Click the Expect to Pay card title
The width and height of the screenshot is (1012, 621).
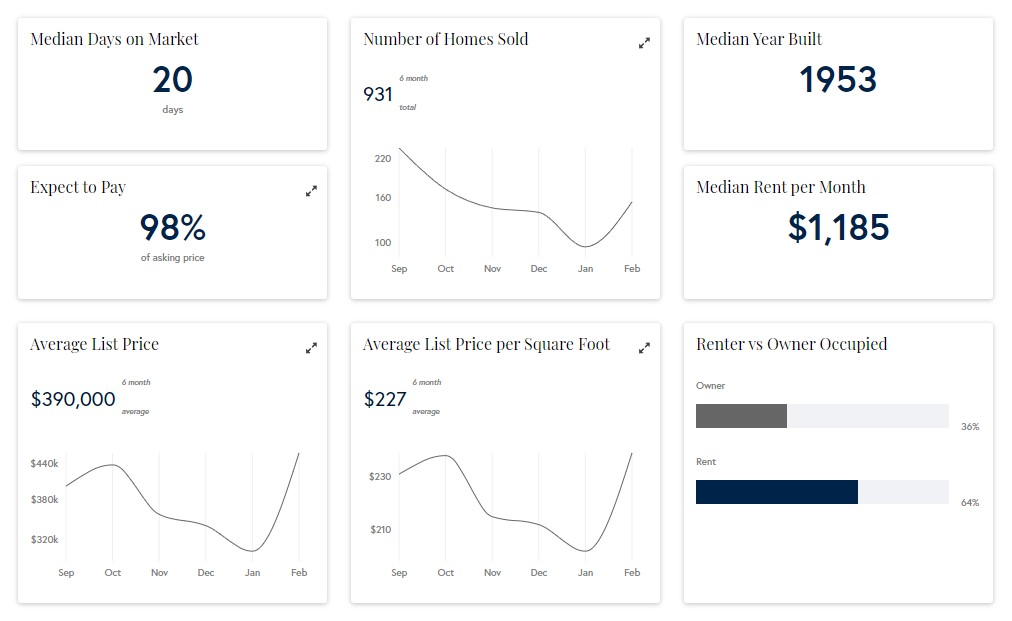tap(77, 186)
